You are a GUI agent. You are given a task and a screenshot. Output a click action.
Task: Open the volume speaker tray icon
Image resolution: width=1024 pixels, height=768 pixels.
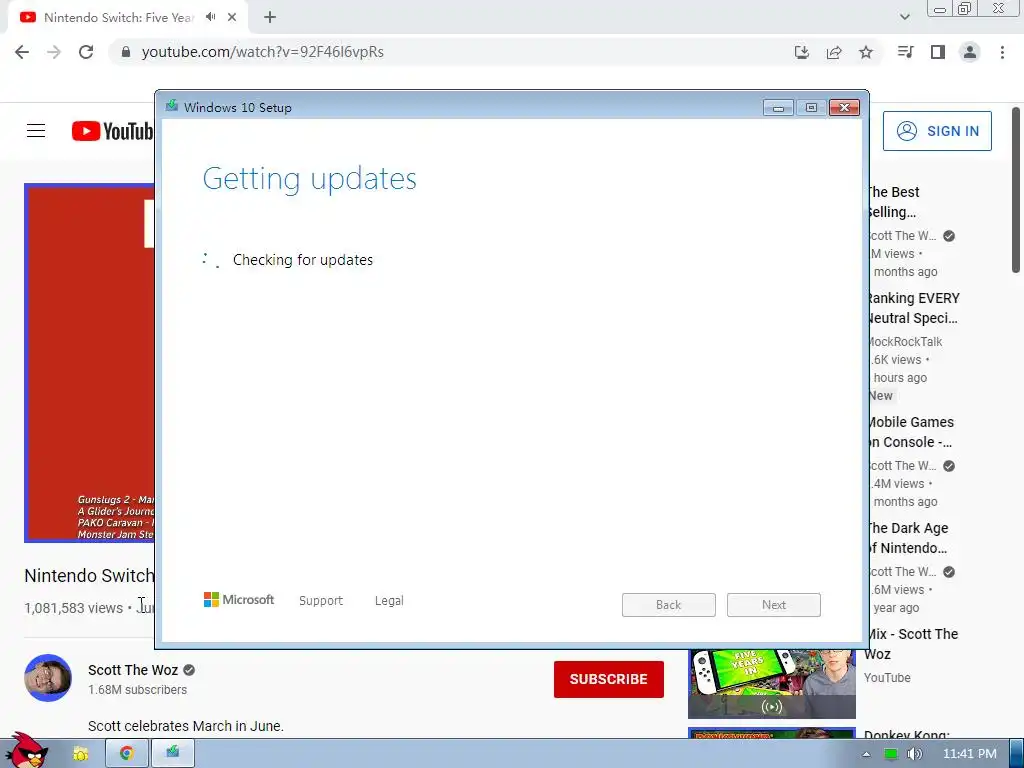click(x=915, y=754)
